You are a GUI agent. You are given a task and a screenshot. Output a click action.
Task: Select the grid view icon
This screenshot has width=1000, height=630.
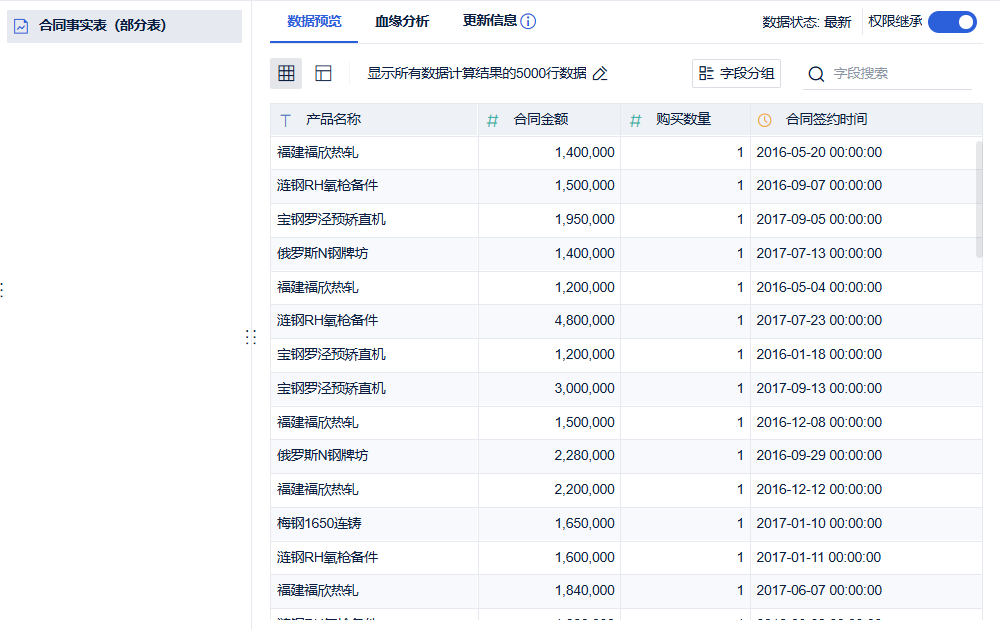click(x=285, y=73)
